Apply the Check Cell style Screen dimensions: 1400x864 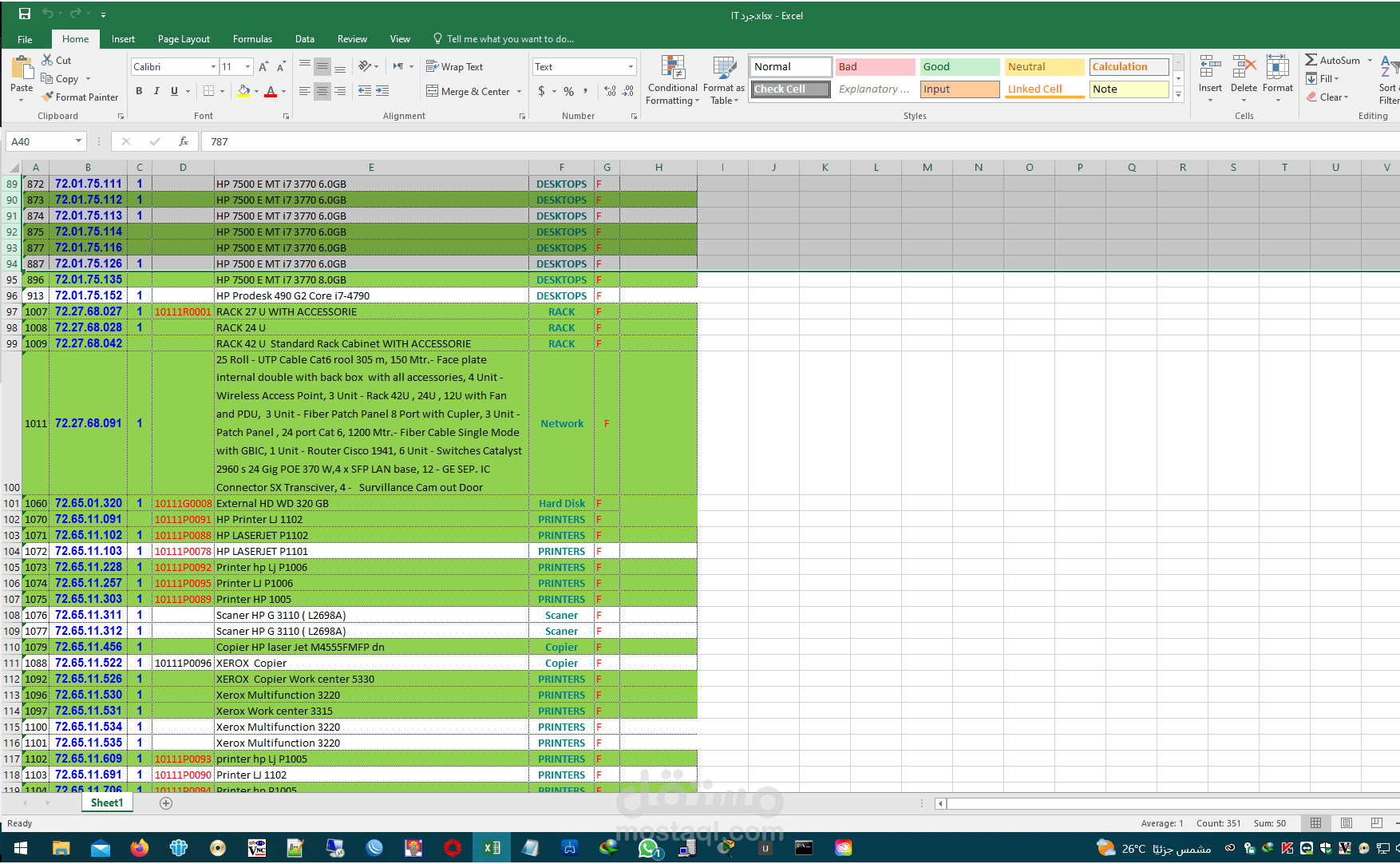[x=791, y=89]
